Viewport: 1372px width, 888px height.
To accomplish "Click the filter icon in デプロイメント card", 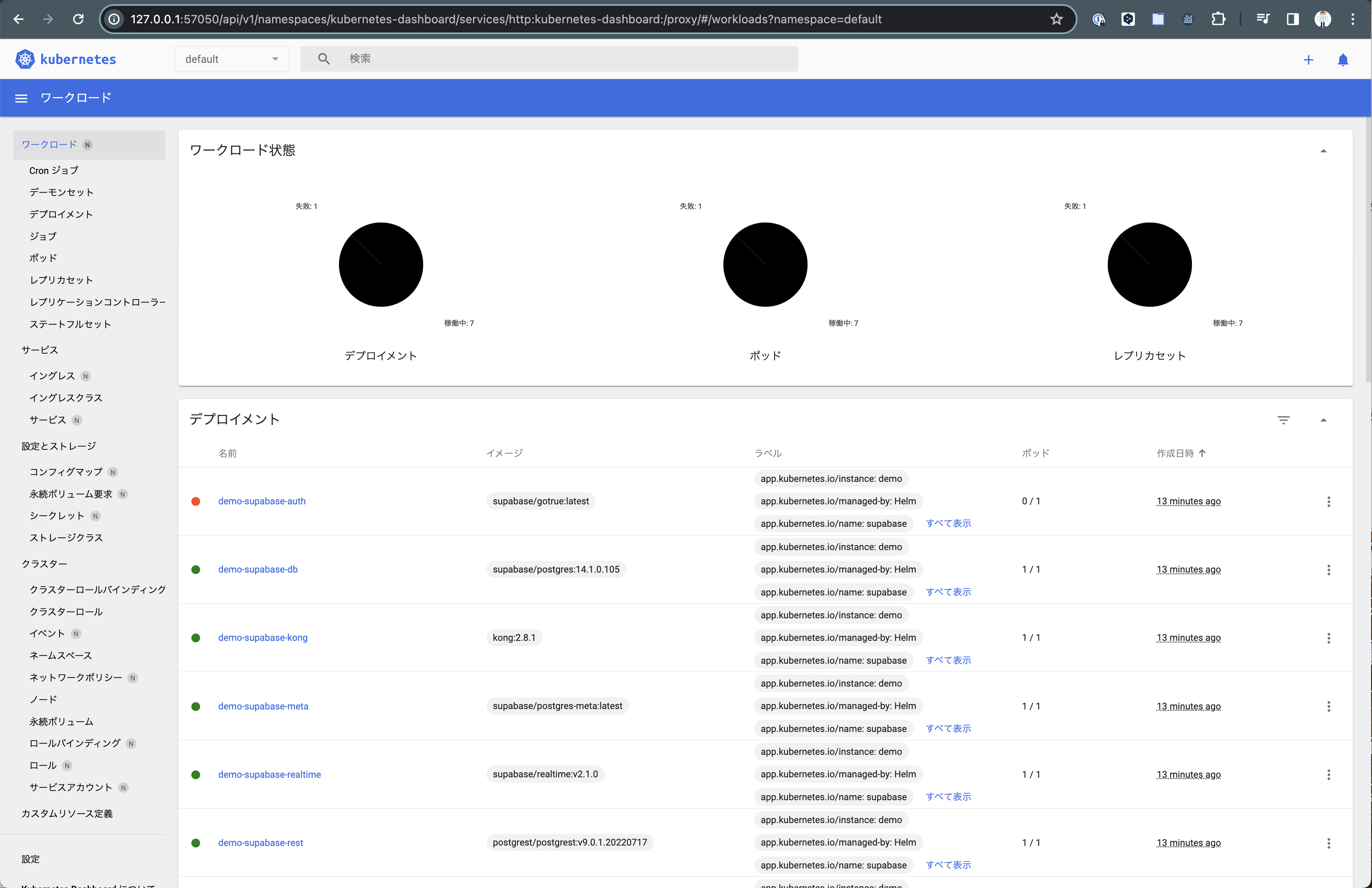I will click(x=1283, y=420).
